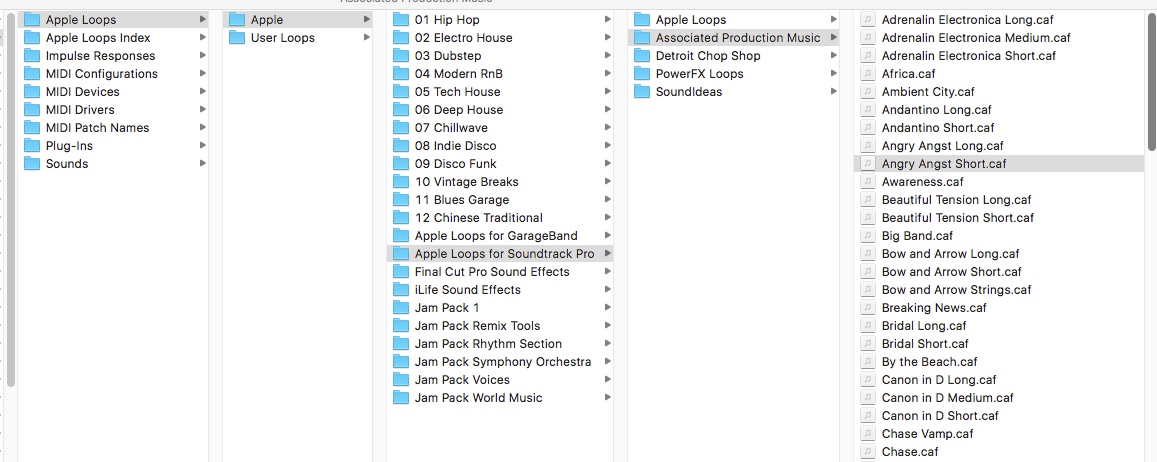The width and height of the screenshot is (1157, 462).
Task: Click the Detroit Chop Shop folder icon
Action: (642, 55)
